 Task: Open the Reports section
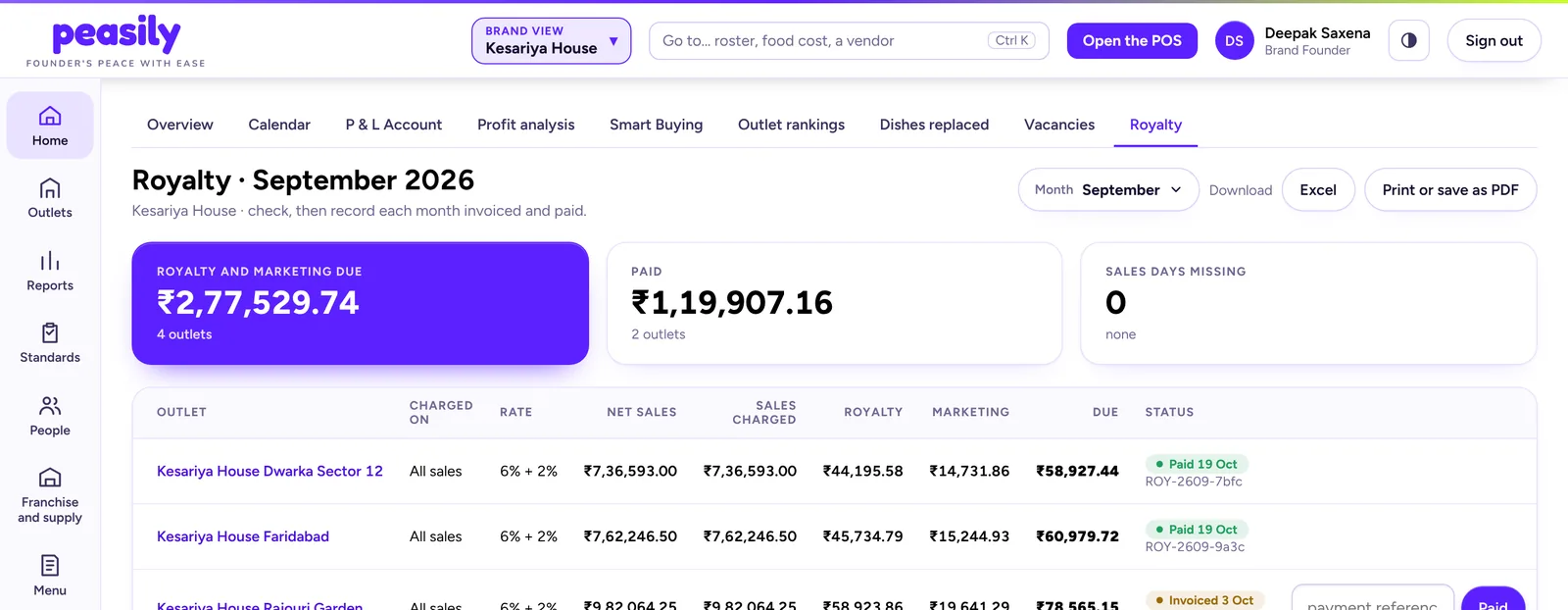click(50, 271)
